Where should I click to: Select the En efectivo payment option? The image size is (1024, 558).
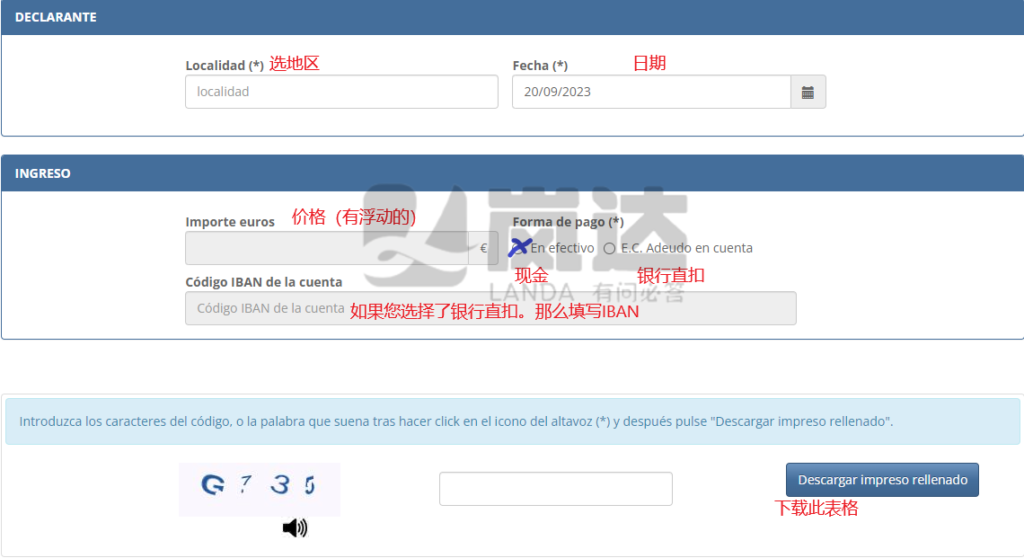(x=519, y=247)
